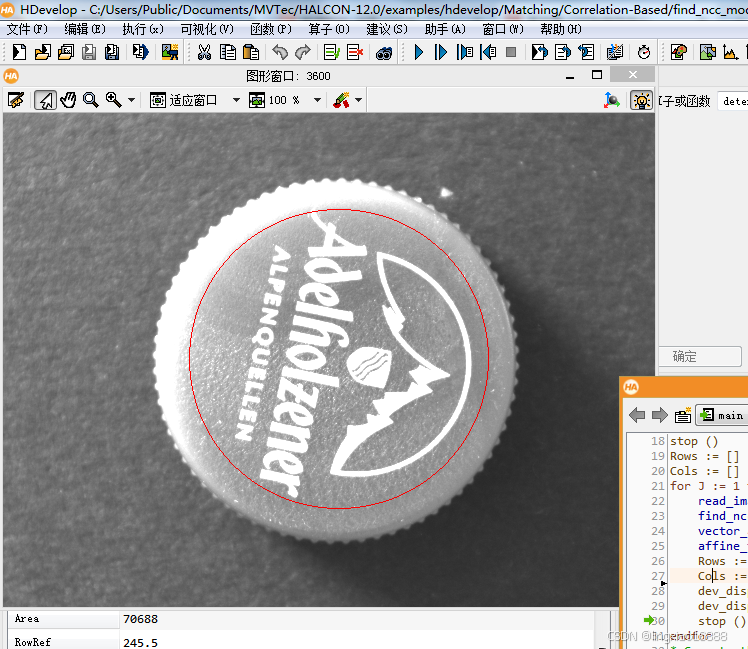
Task: Open the 函数(P) menu
Action: coord(271,29)
